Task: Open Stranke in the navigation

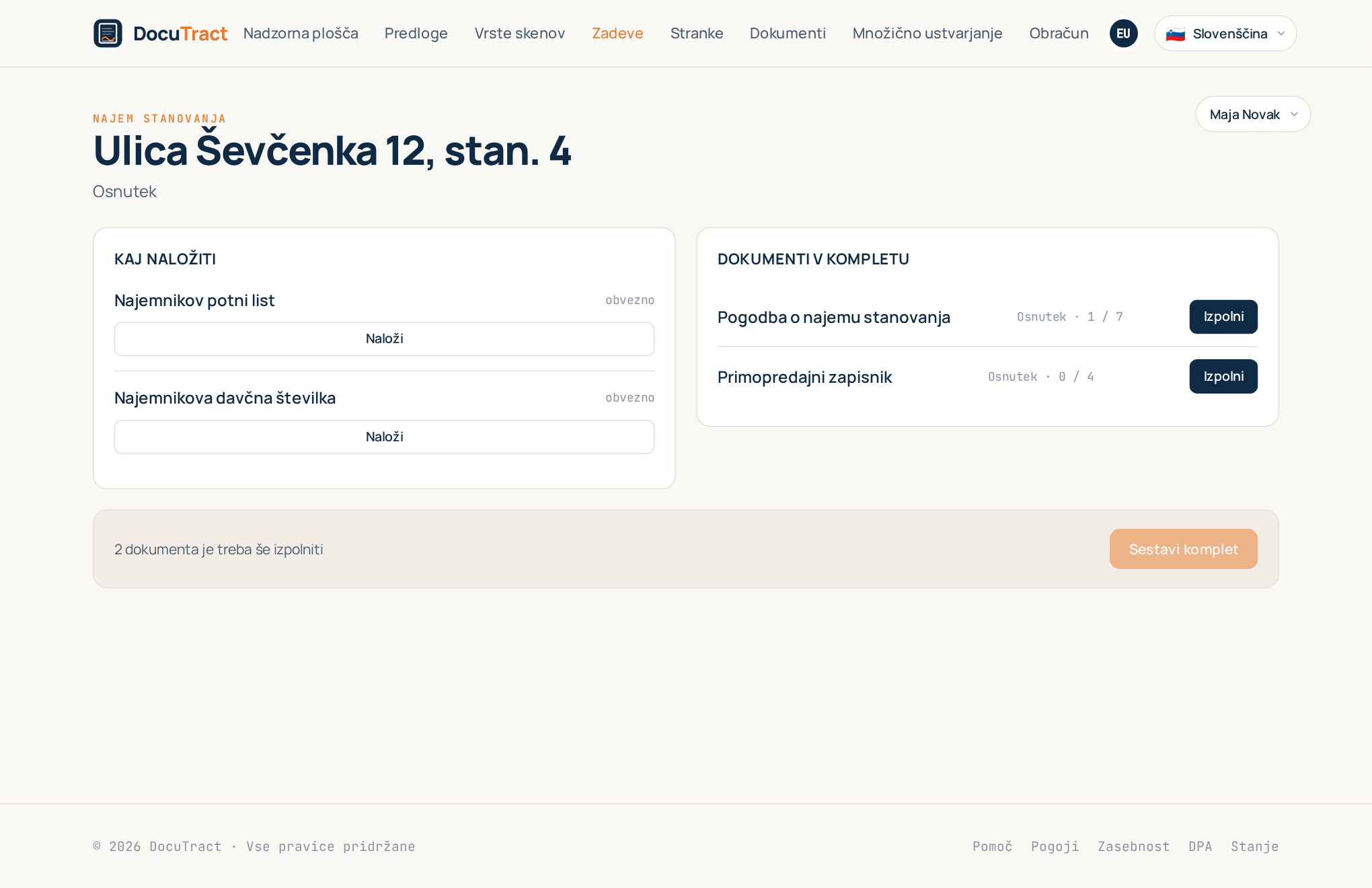Action: pos(697,34)
